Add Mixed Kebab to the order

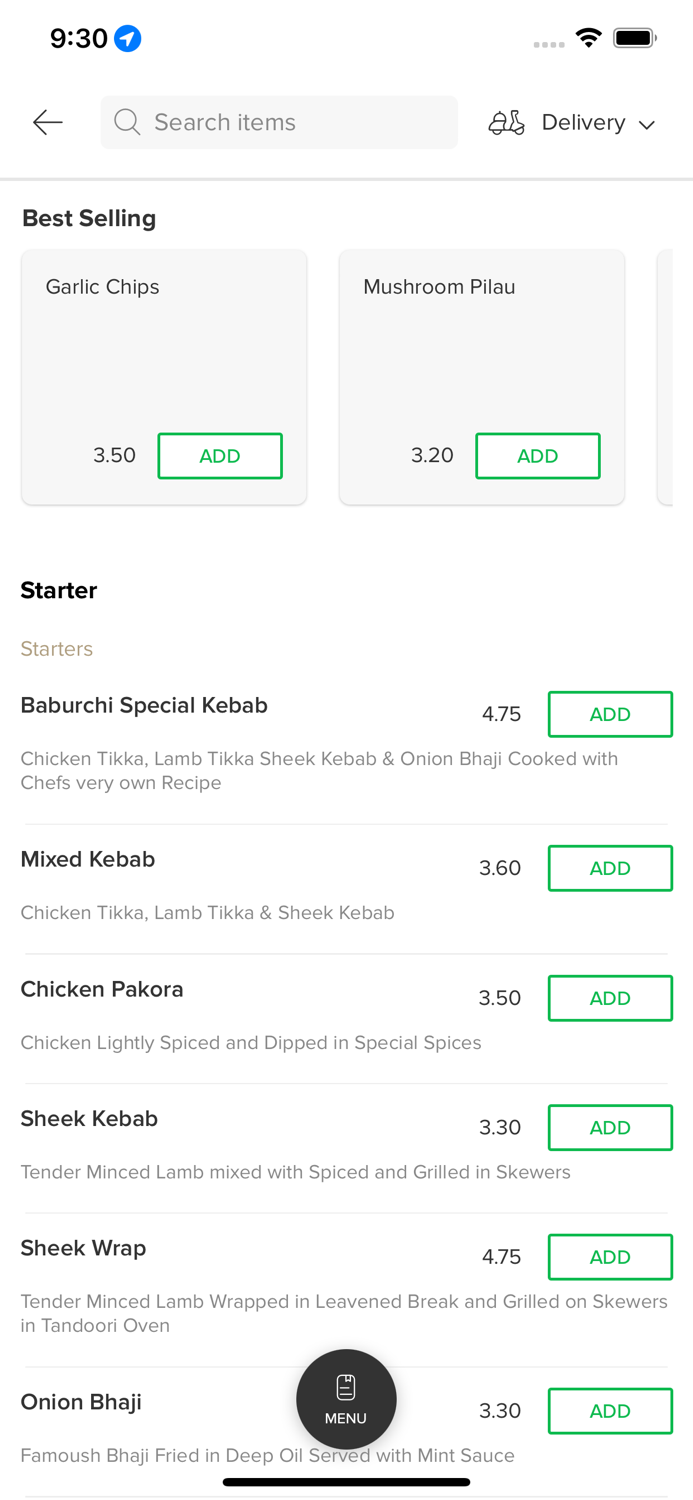click(610, 868)
